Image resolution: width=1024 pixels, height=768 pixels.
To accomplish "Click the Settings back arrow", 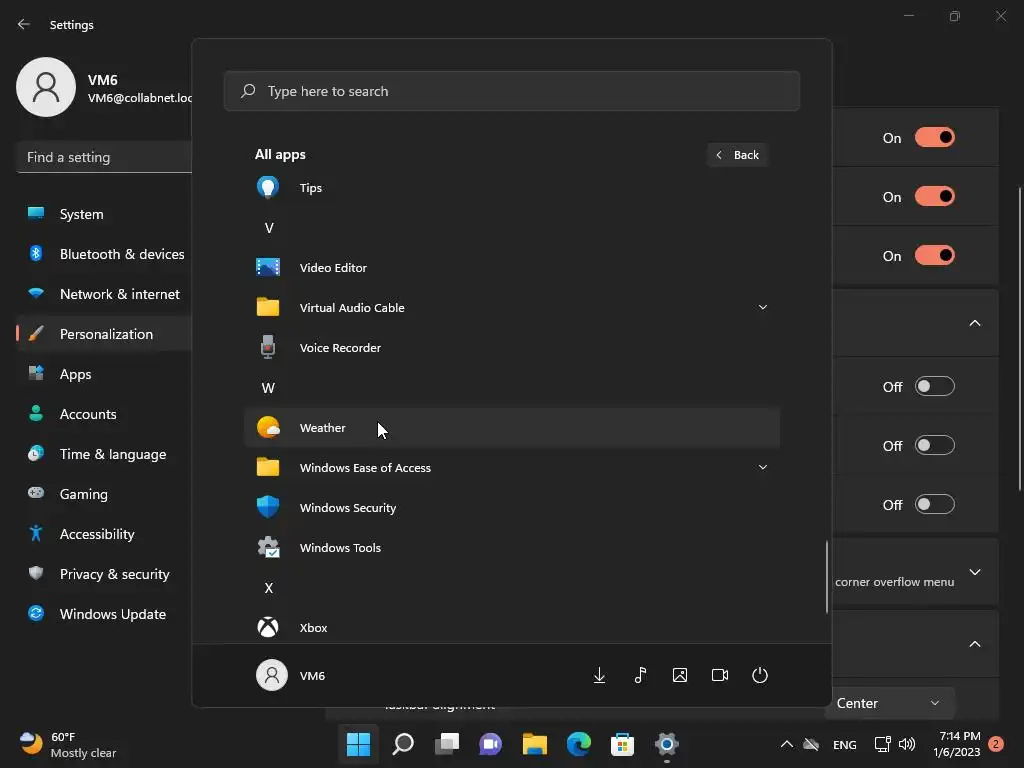I will point(24,24).
